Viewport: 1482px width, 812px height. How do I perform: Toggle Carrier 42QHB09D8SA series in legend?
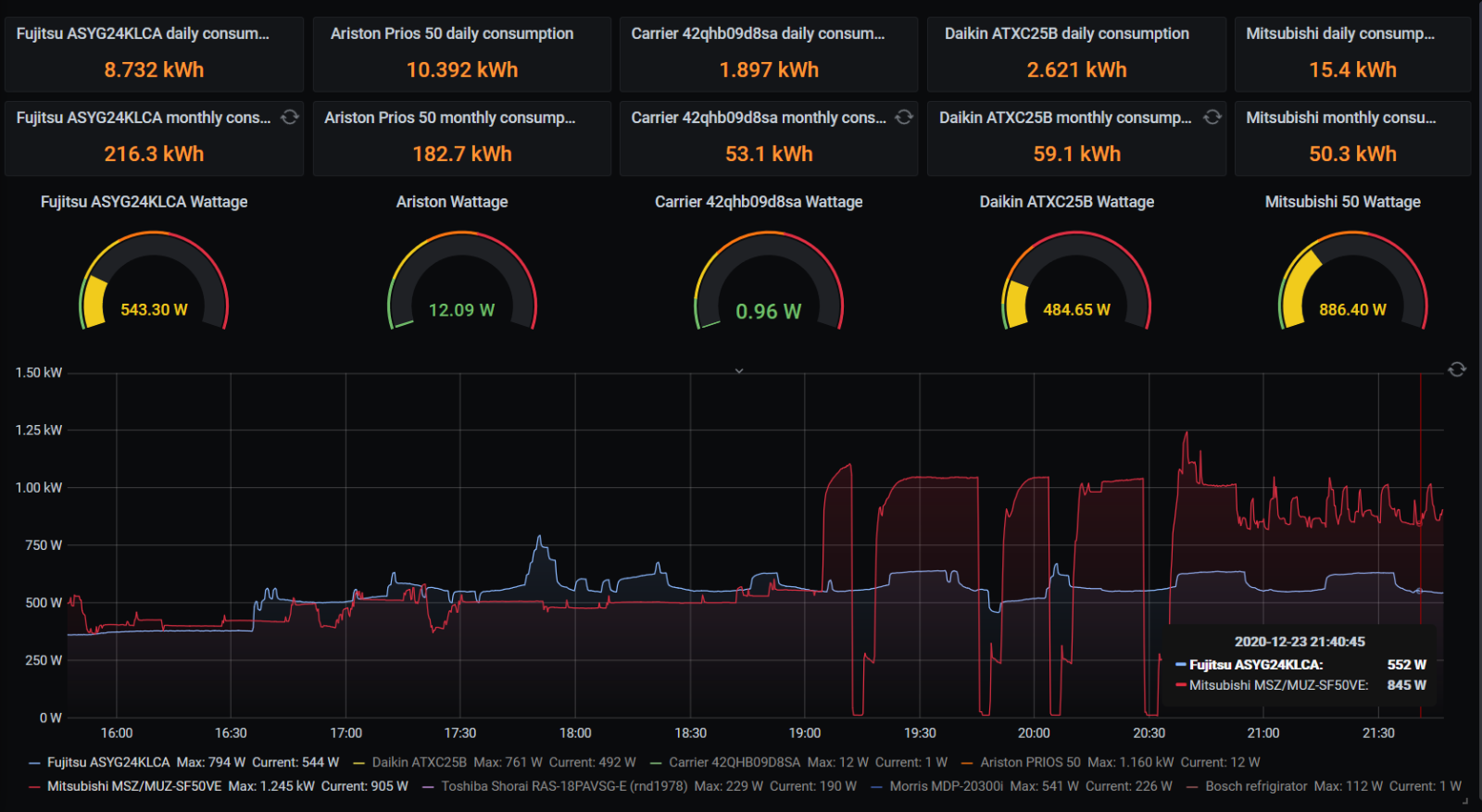pos(735,762)
